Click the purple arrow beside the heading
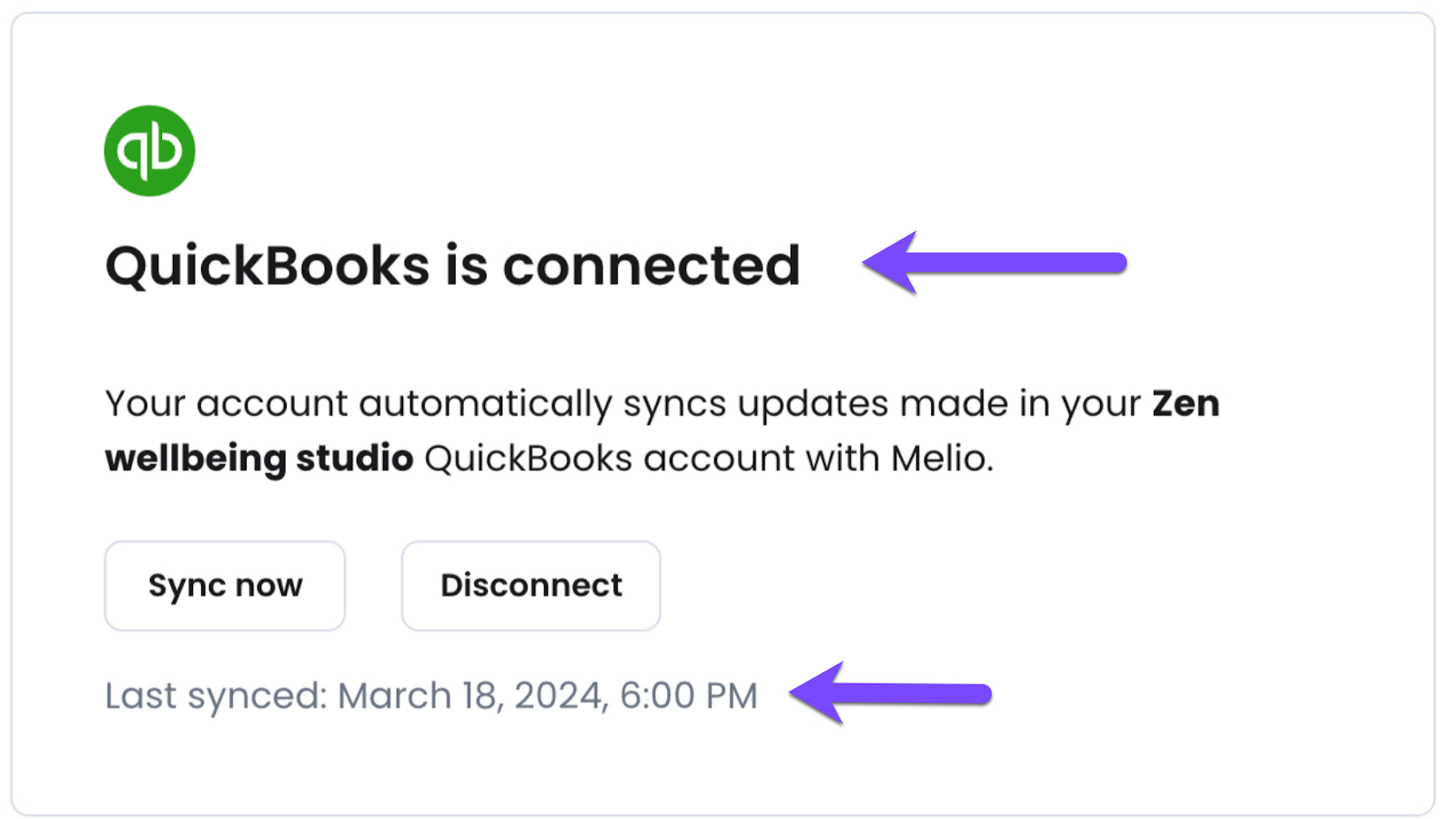This screenshot has width=1456, height=819. click(994, 263)
